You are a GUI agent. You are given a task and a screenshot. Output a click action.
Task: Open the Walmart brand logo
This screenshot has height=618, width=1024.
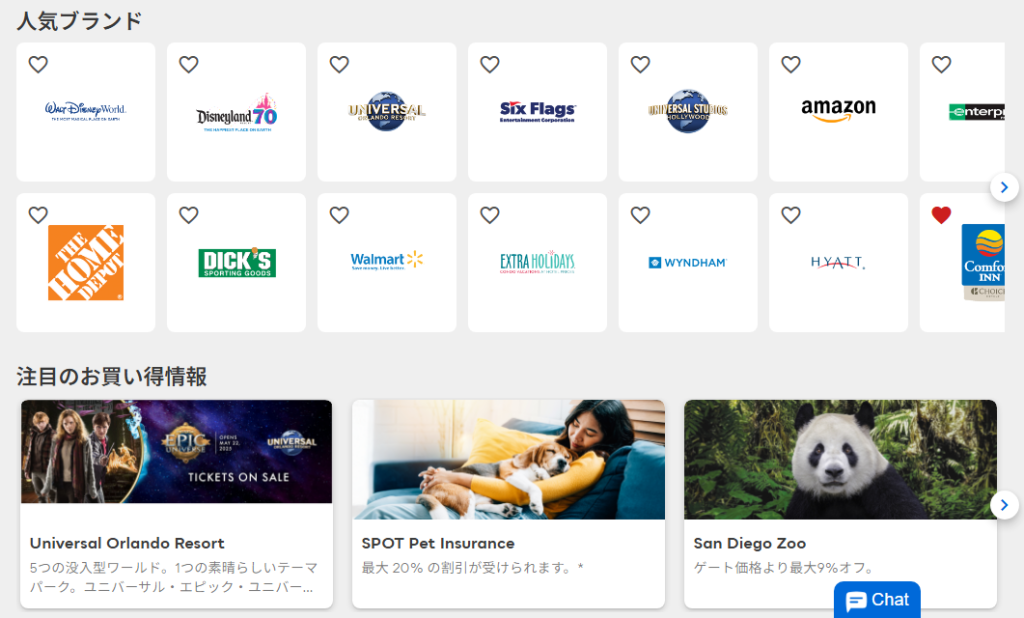pos(387,261)
